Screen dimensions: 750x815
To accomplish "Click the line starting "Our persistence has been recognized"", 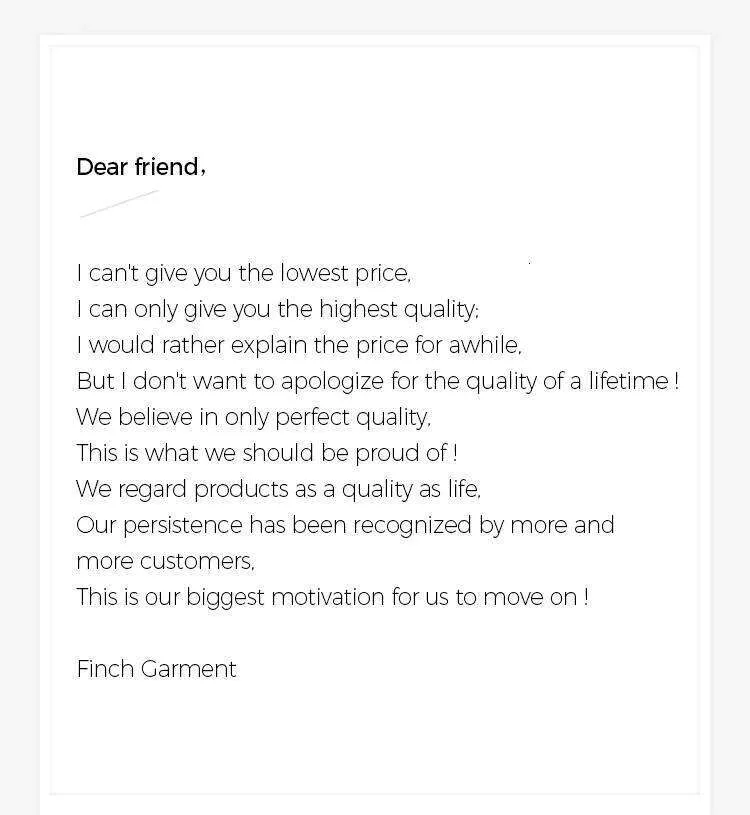I will (345, 525).
